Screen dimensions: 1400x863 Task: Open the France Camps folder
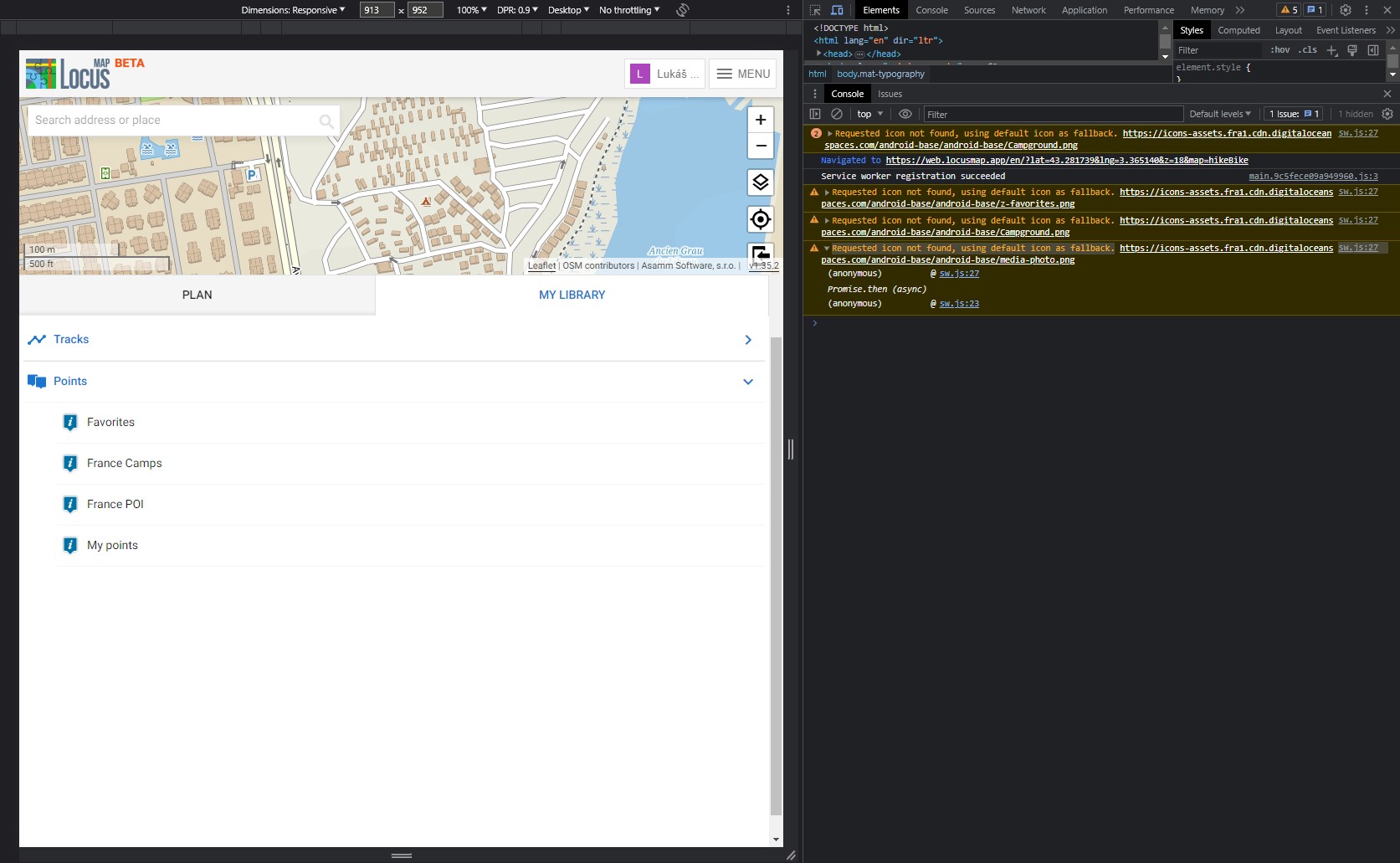125,463
